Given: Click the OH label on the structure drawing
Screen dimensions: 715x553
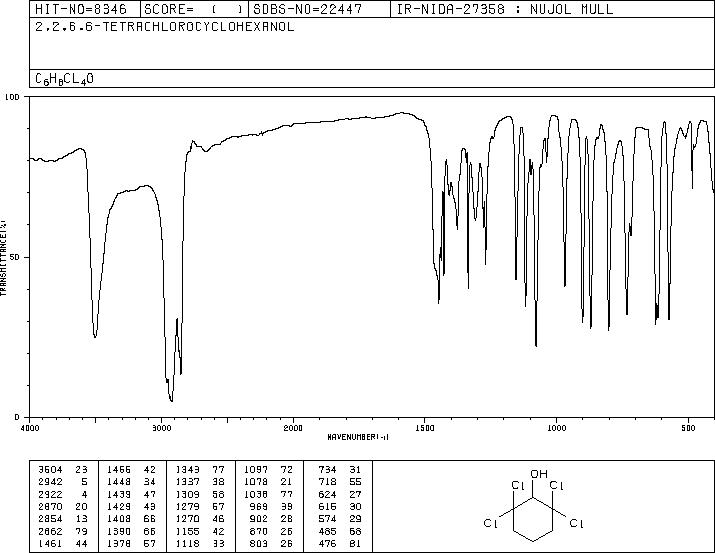Looking at the screenshot, I should (x=539, y=474).
